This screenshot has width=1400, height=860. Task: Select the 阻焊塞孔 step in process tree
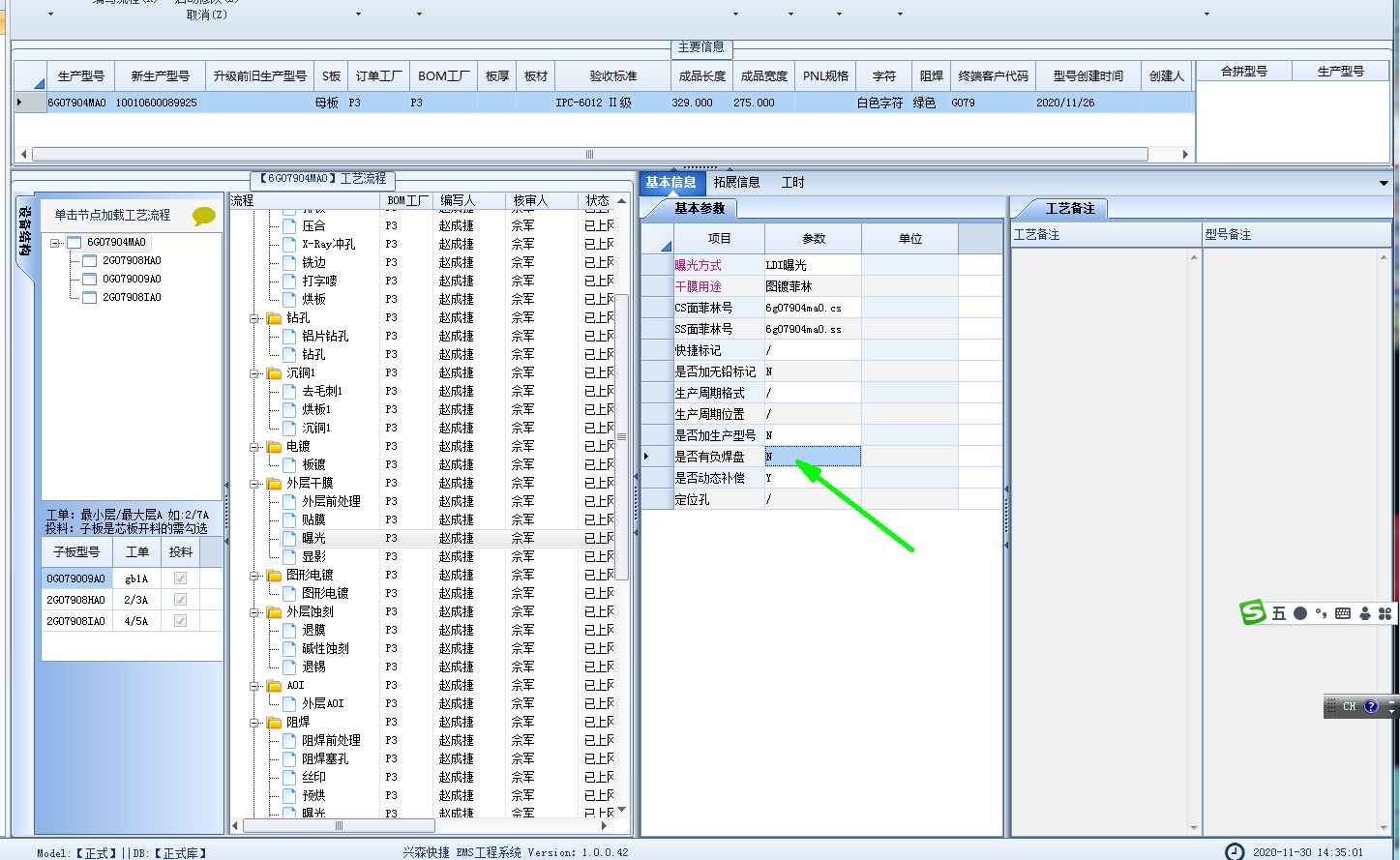(324, 759)
